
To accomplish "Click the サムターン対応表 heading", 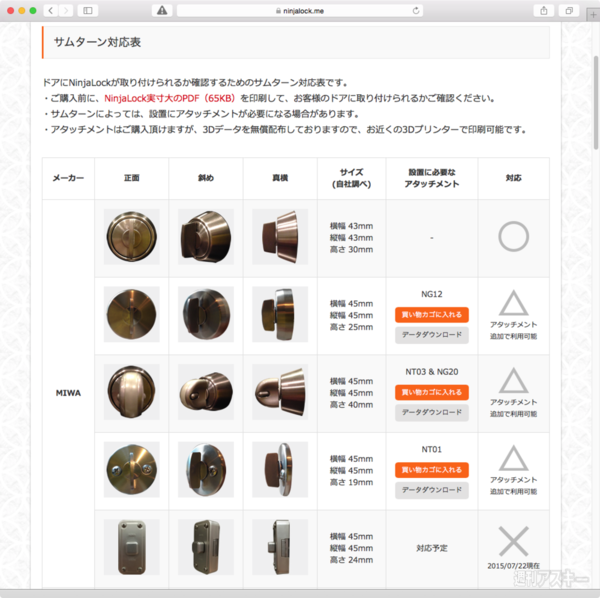I will (x=97, y=42).
